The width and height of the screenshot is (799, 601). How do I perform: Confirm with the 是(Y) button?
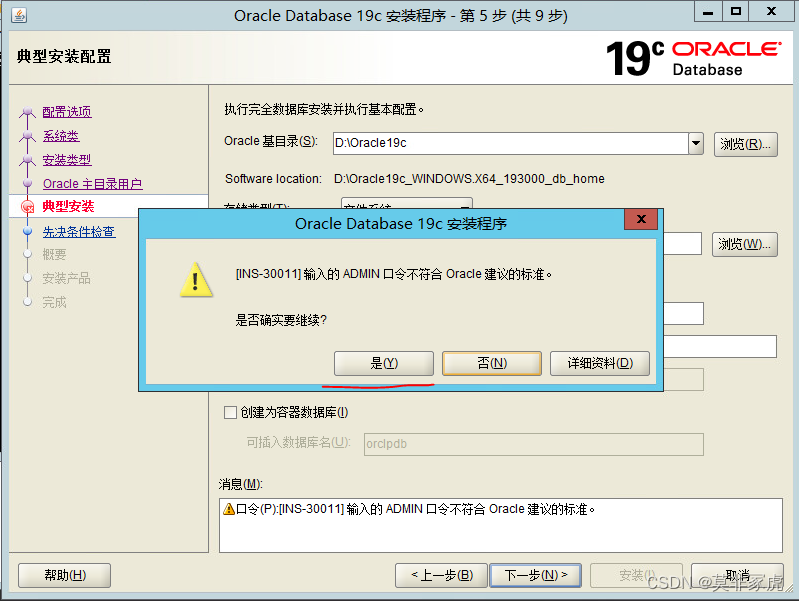tap(384, 363)
